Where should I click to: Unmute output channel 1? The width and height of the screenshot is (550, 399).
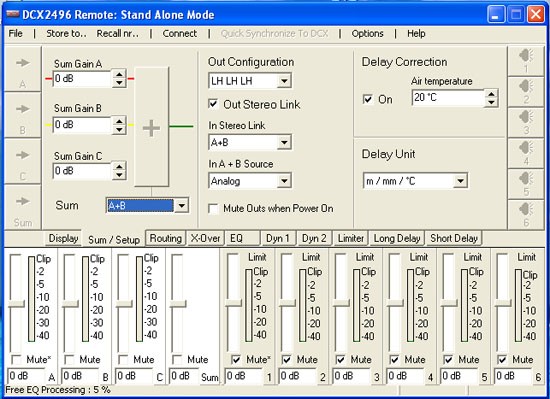(236, 359)
